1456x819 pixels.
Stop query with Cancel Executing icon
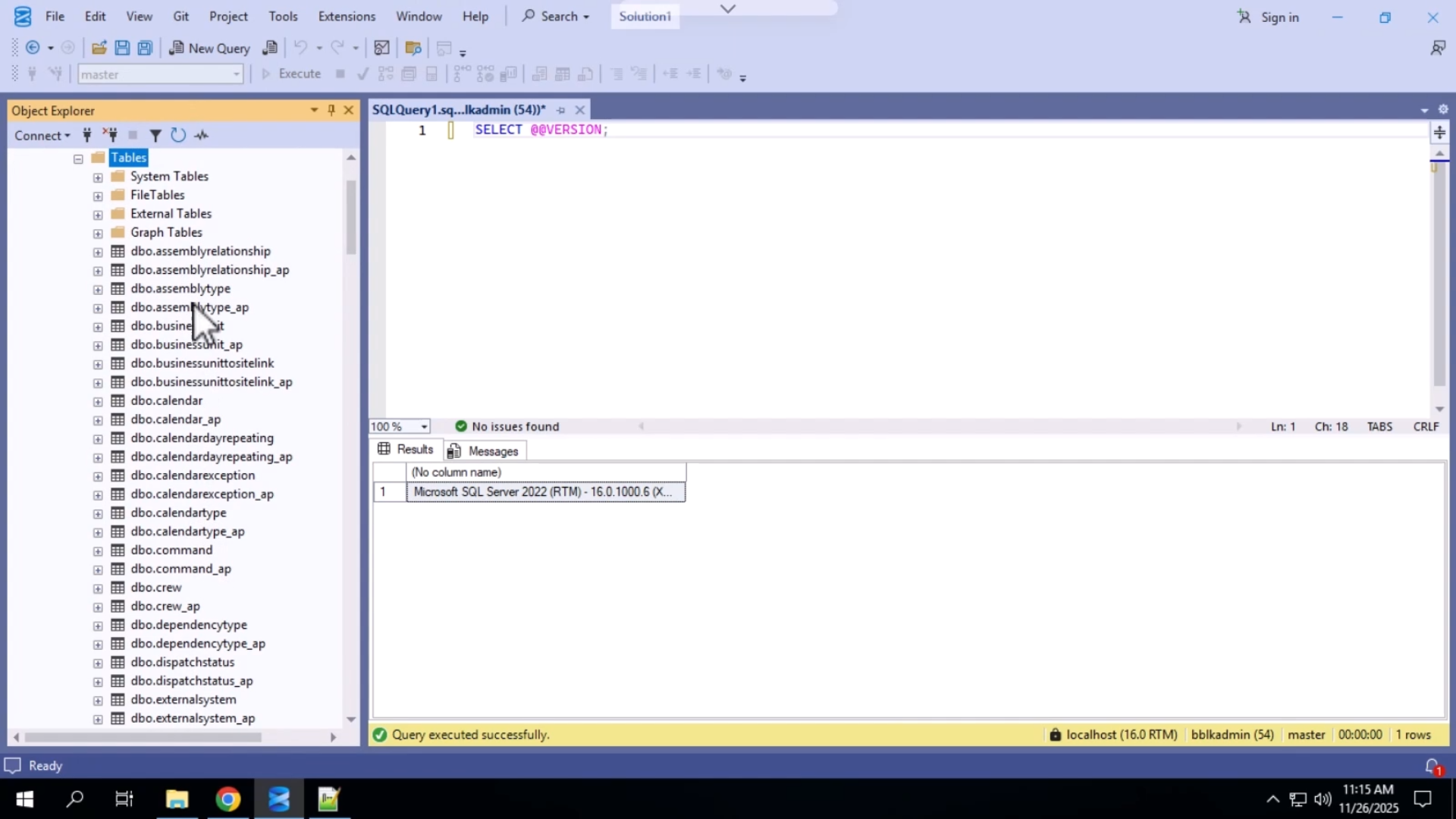(x=340, y=74)
